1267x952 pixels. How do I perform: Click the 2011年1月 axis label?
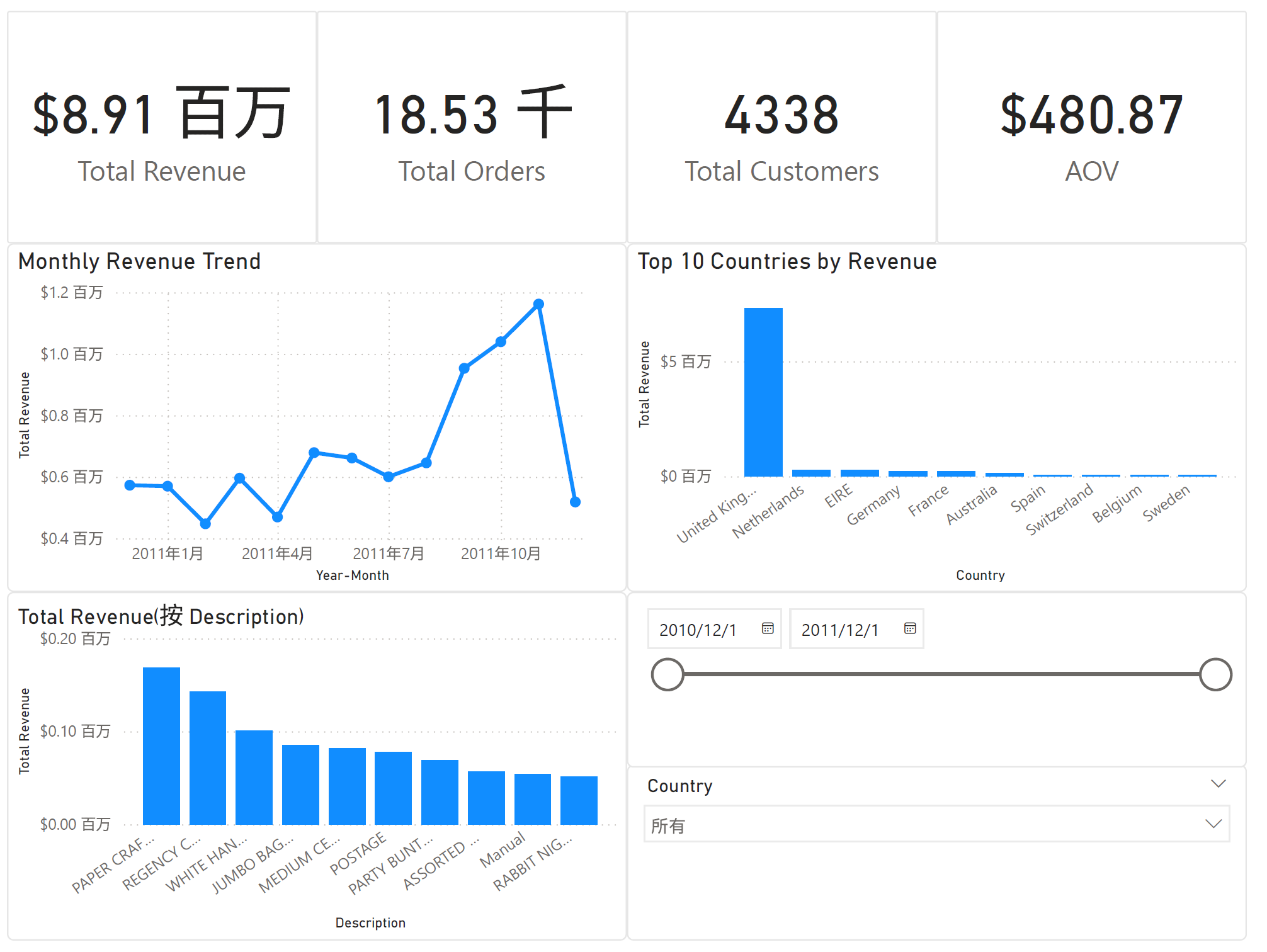(168, 553)
